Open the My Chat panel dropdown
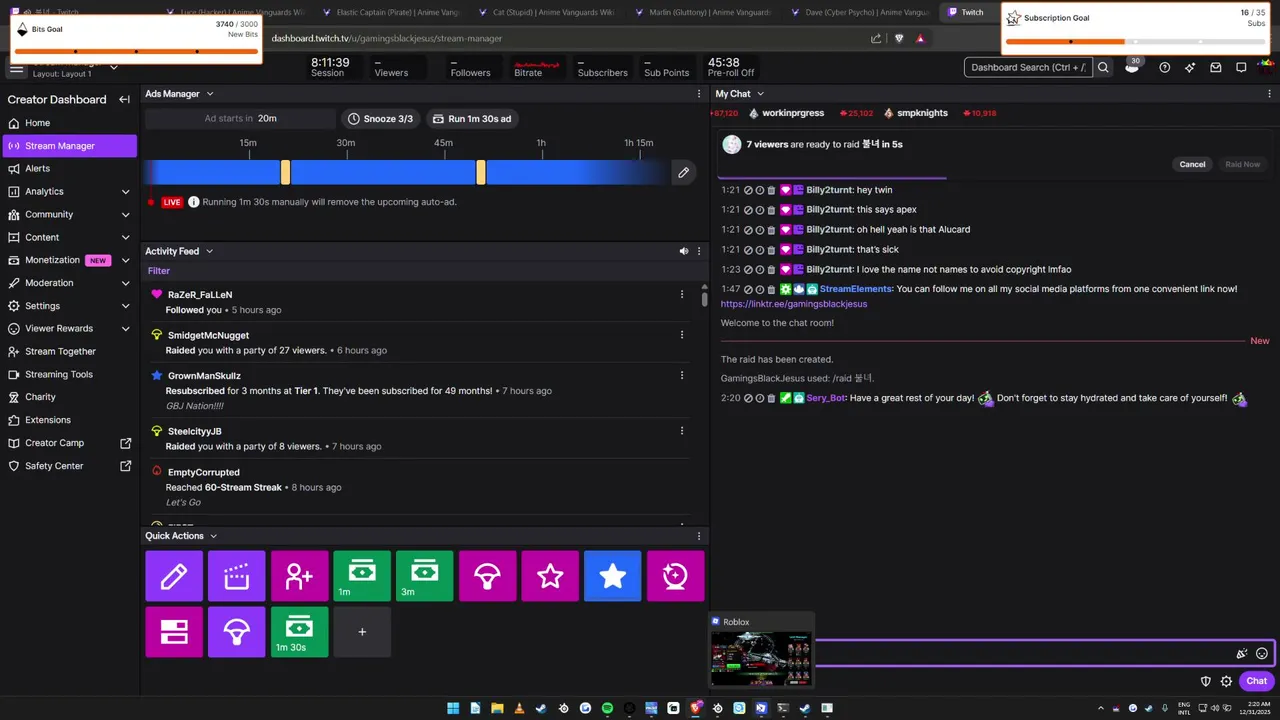 click(x=760, y=94)
